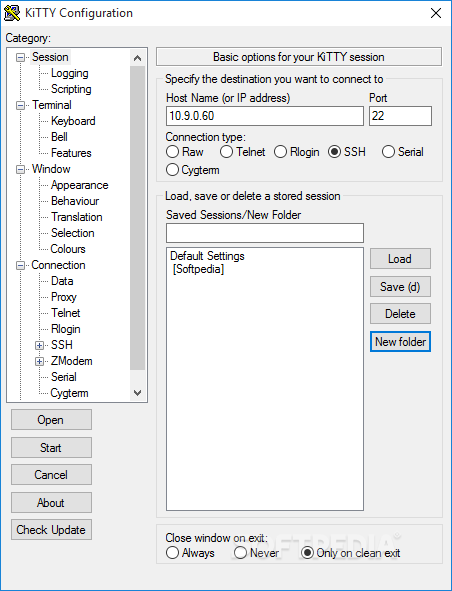Click the Saved Sessions/New Folder field
This screenshot has width=452, height=591.
(x=265, y=233)
